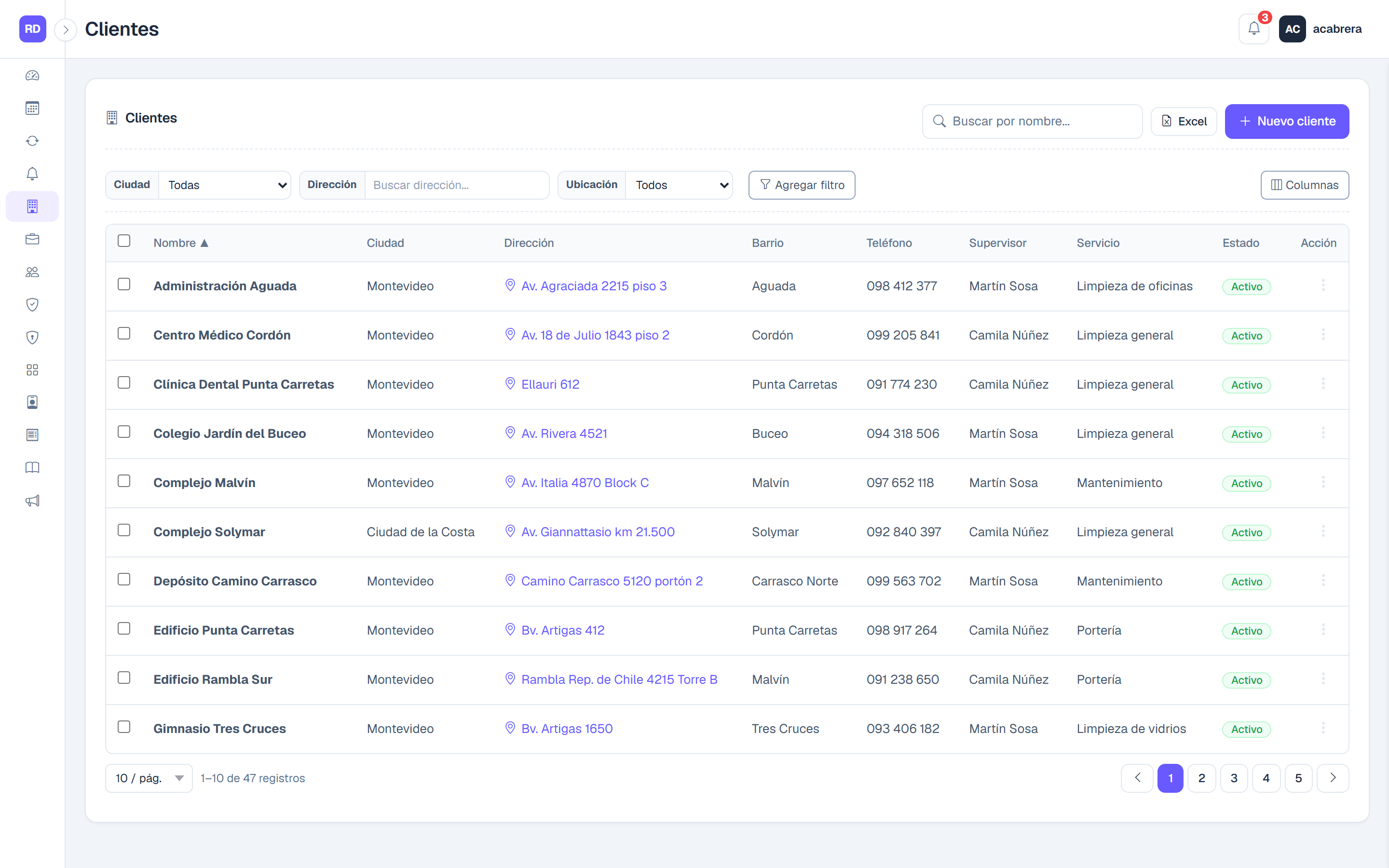The image size is (1389, 868).
Task: Open the Ubicación filter dropdown
Action: (x=679, y=185)
